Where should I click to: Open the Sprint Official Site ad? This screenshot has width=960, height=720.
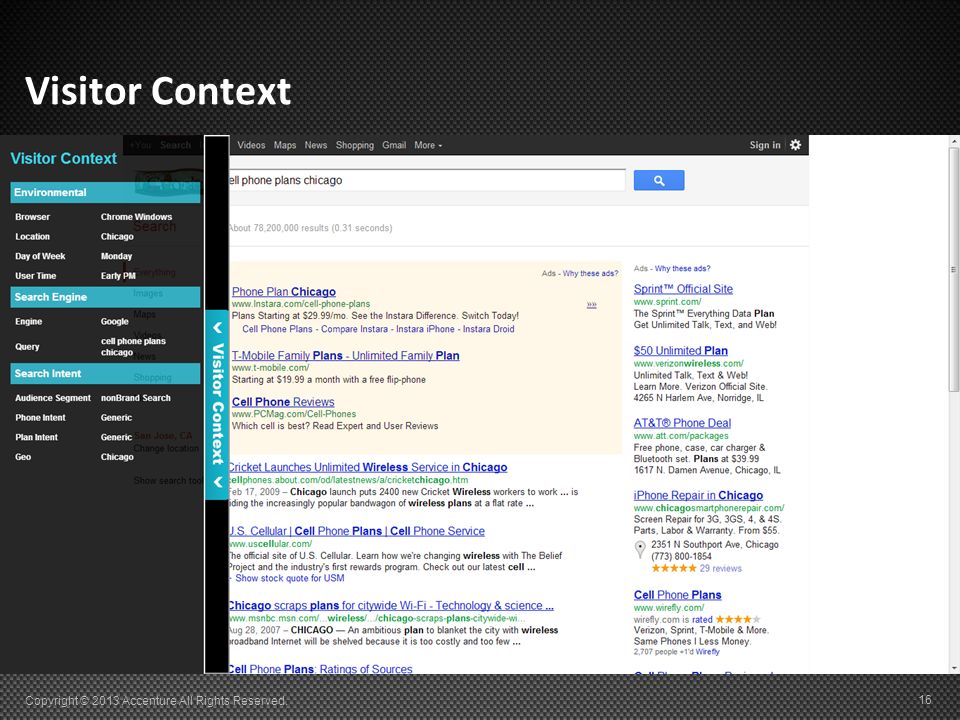coord(683,289)
